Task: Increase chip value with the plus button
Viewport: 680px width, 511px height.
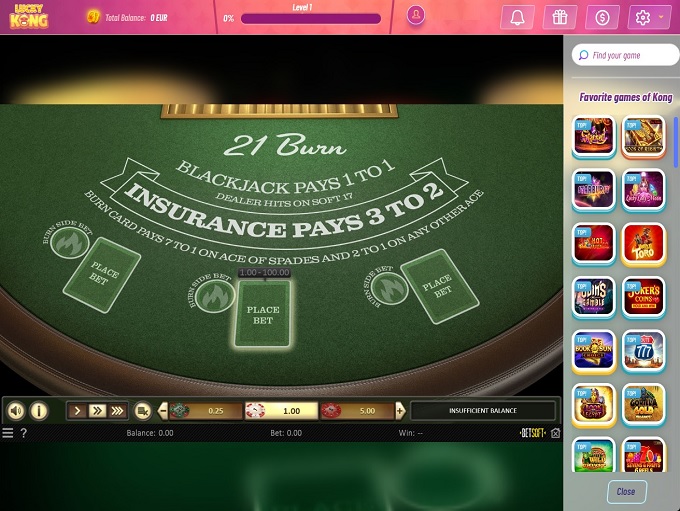Action: click(x=400, y=410)
